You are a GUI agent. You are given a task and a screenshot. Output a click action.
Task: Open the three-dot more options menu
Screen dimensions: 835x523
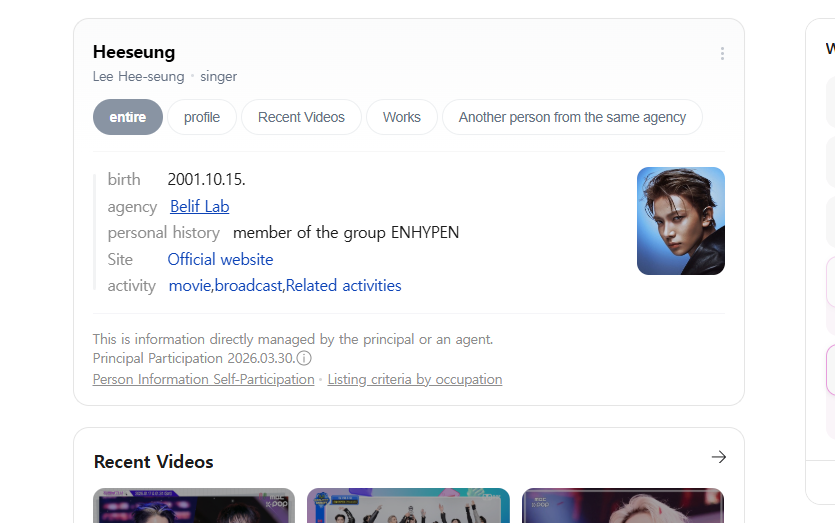pyautogui.click(x=722, y=53)
